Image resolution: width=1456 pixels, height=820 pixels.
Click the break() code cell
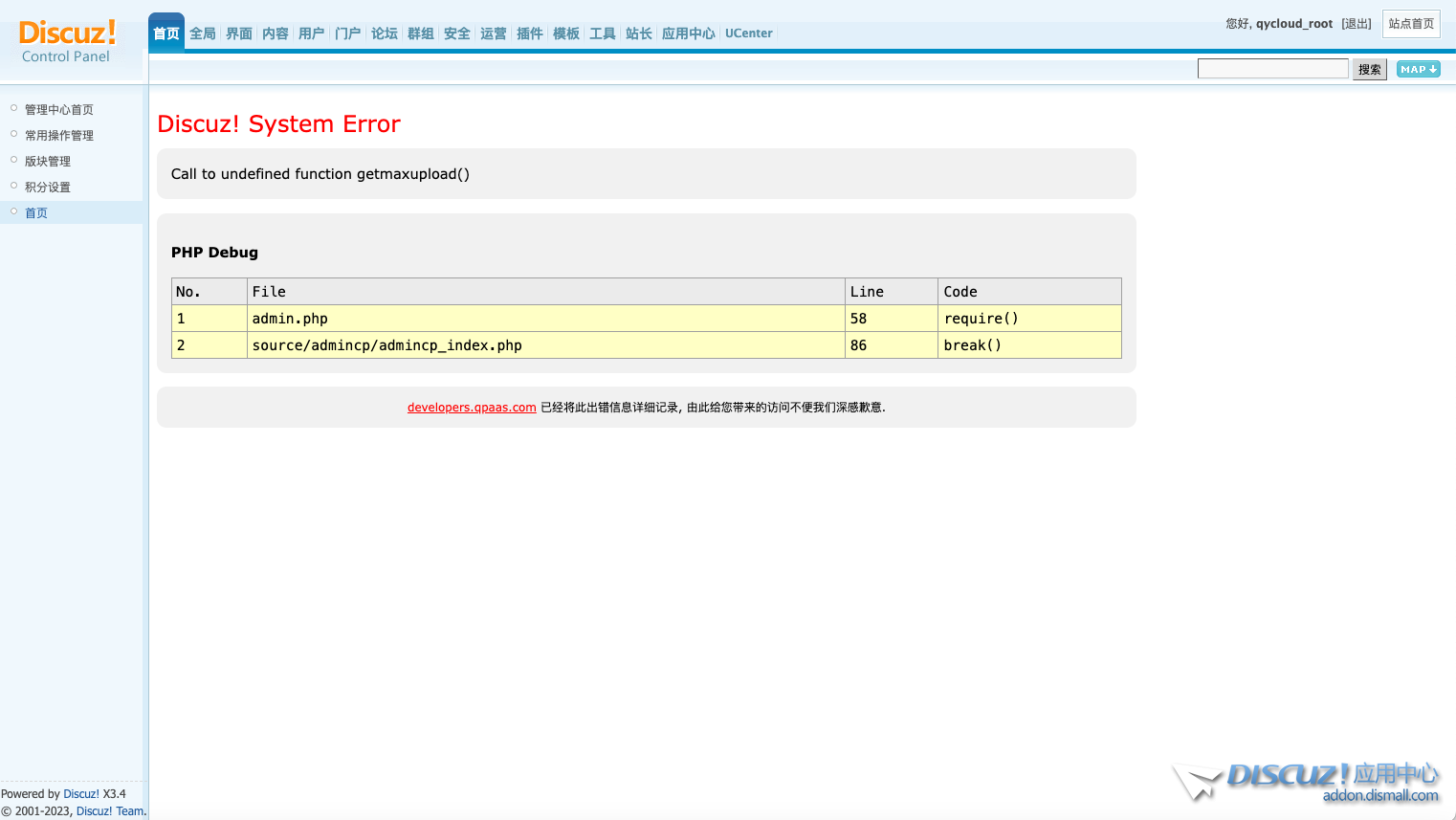(1030, 345)
